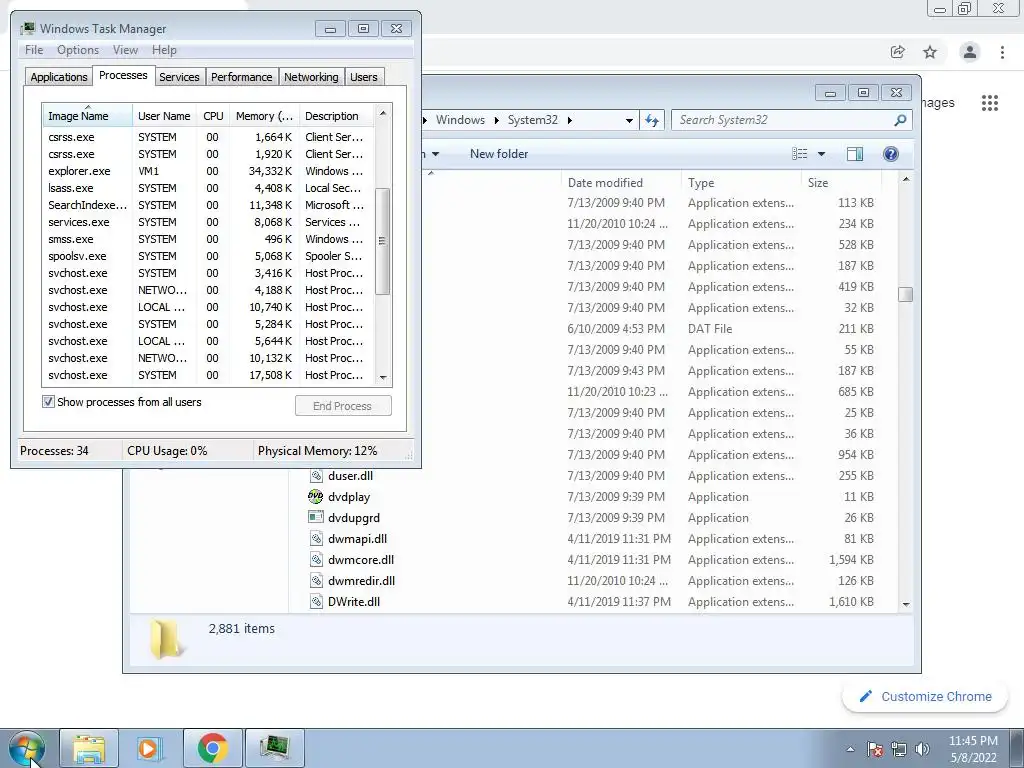Click Chrome's bookmark star icon
The image size is (1024, 768).
pos(930,52)
